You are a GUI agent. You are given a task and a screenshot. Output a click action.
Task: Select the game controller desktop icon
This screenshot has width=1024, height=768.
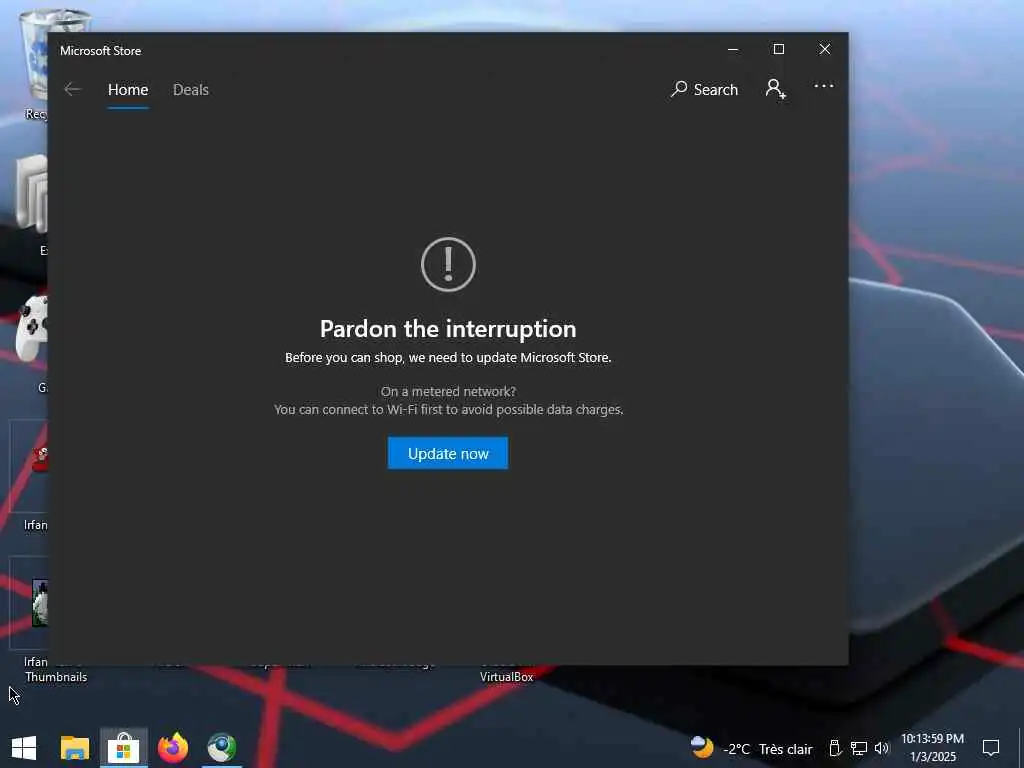(x=31, y=328)
